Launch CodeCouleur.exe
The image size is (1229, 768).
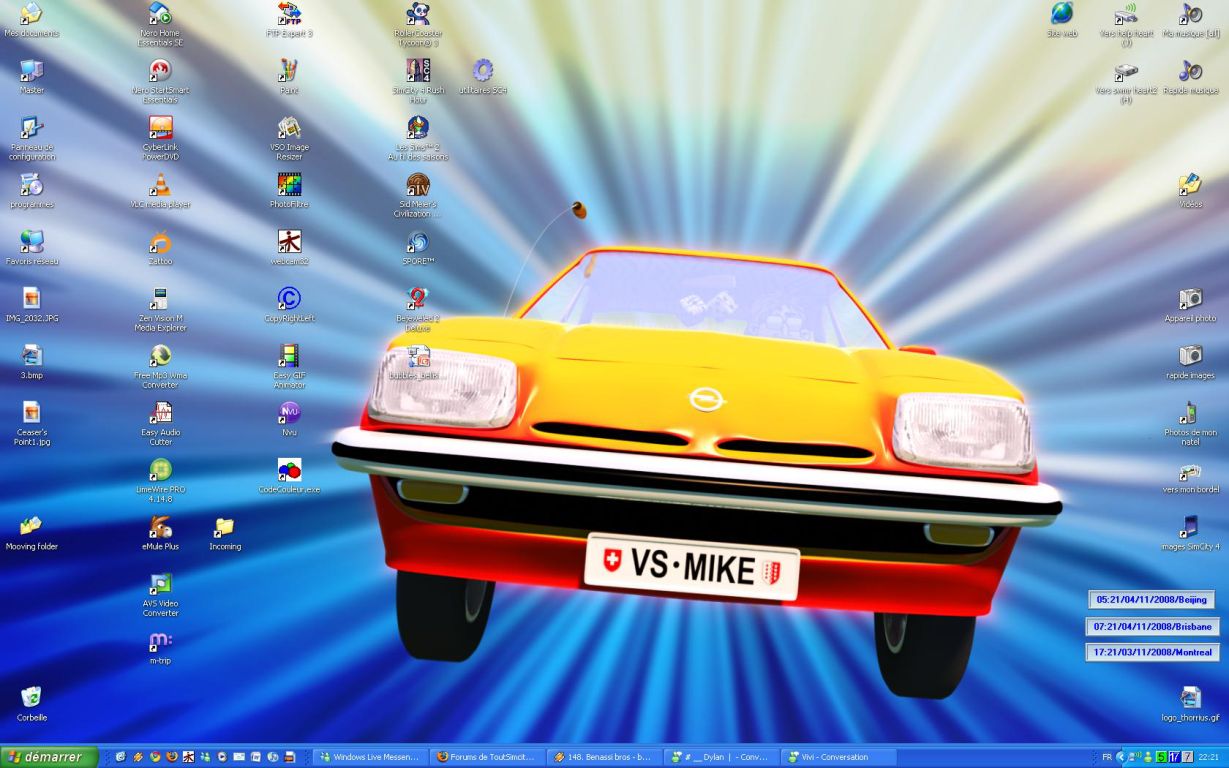(289, 470)
